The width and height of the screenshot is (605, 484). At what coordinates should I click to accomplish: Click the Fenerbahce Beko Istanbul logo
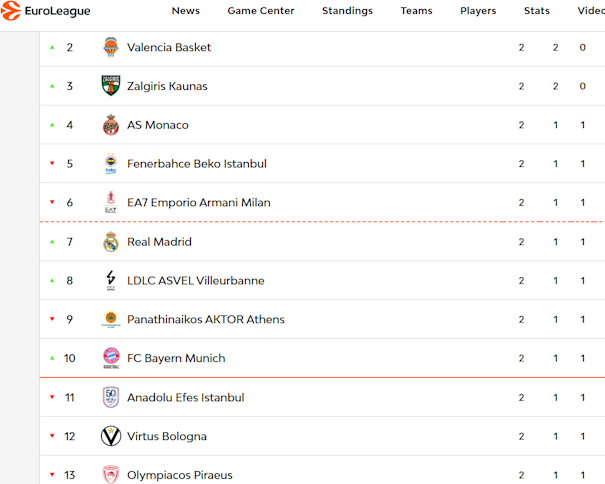(x=111, y=164)
